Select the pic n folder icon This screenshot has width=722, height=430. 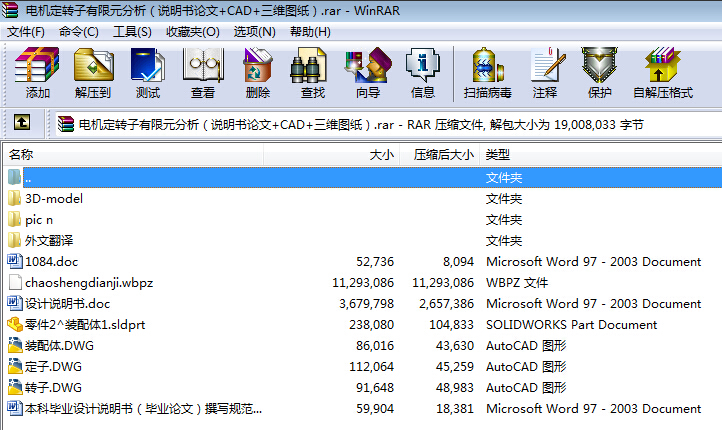click(x=14, y=220)
